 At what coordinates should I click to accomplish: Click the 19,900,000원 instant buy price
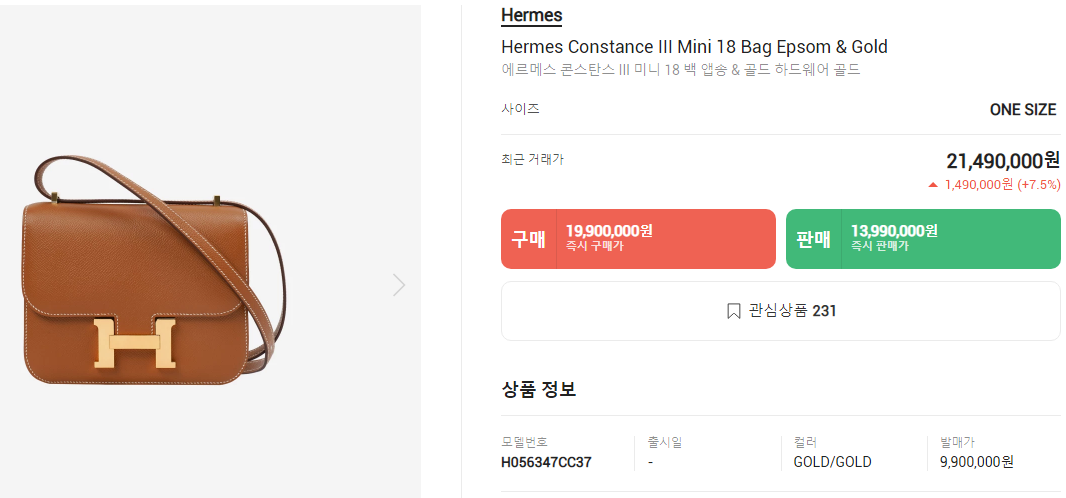click(x=609, y=231)
